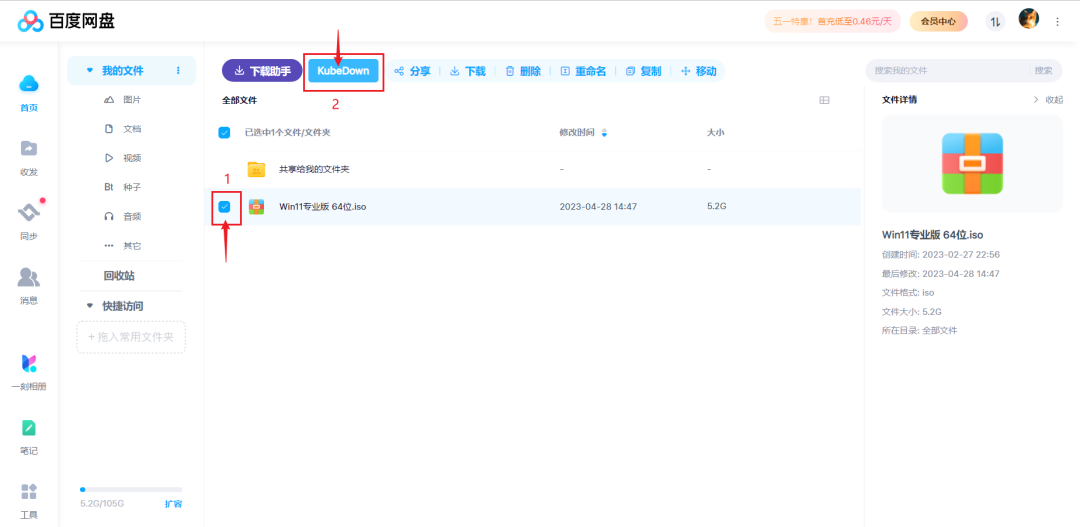Open the 首页 home cloud icon

coord(29,84)
